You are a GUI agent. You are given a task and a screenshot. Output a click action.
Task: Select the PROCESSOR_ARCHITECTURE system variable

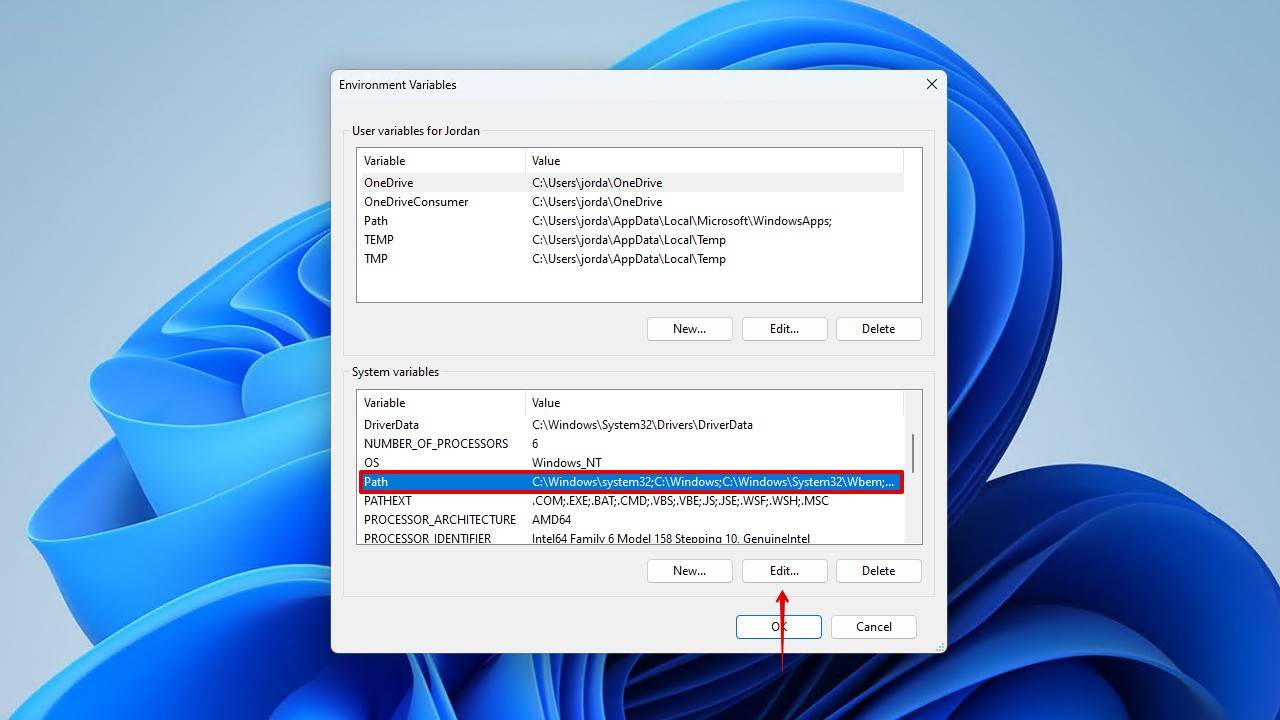click(630, 520)
